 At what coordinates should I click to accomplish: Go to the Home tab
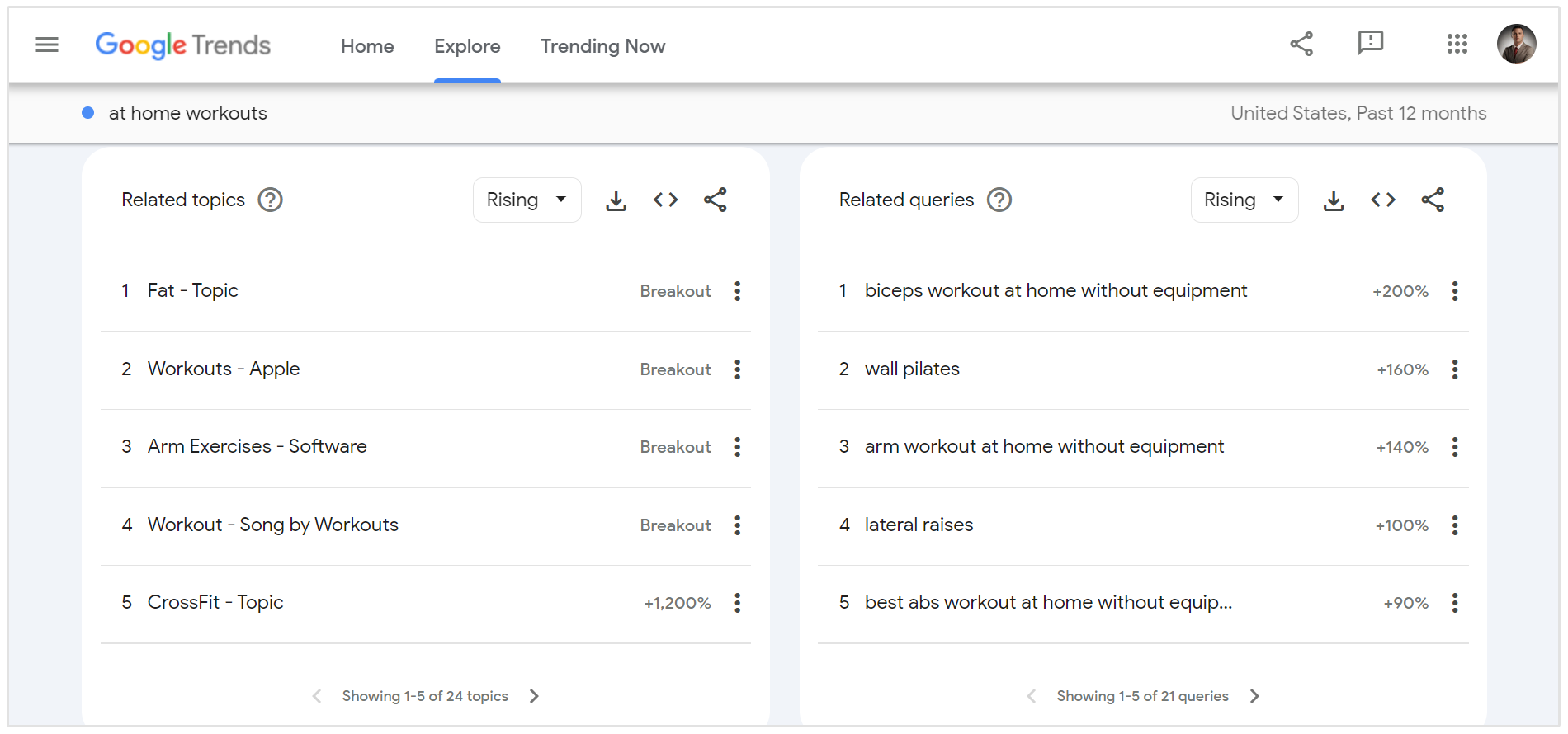point(367,46)
